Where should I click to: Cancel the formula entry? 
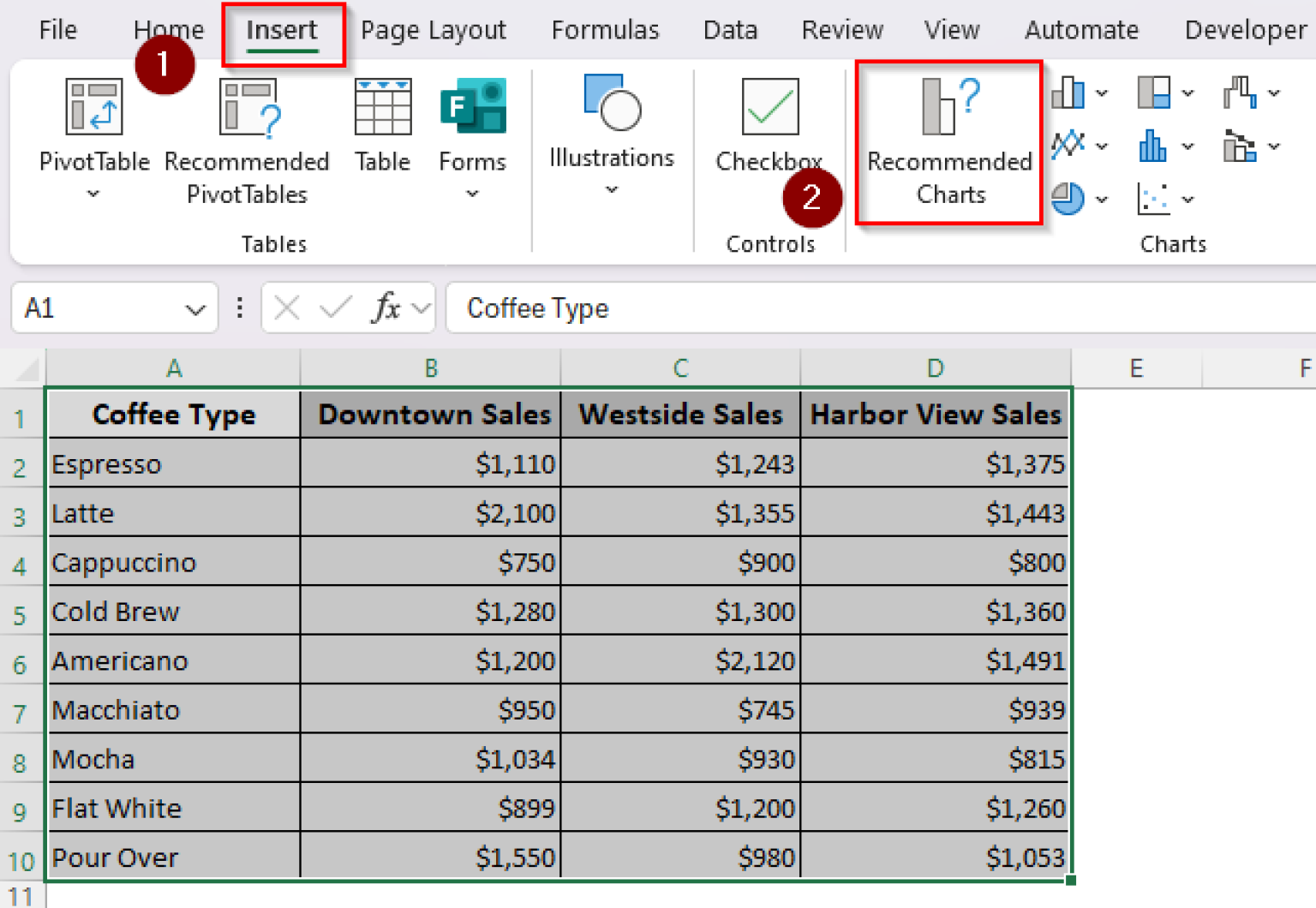pyautogui.click(x=287, y=308)
